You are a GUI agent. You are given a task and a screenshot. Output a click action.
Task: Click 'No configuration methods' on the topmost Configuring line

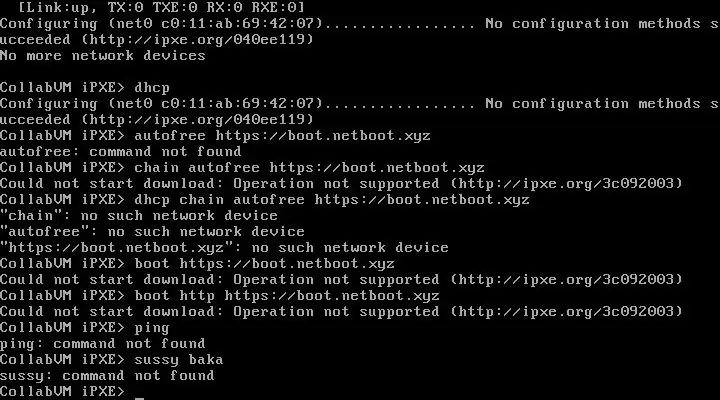click(592, 23)
